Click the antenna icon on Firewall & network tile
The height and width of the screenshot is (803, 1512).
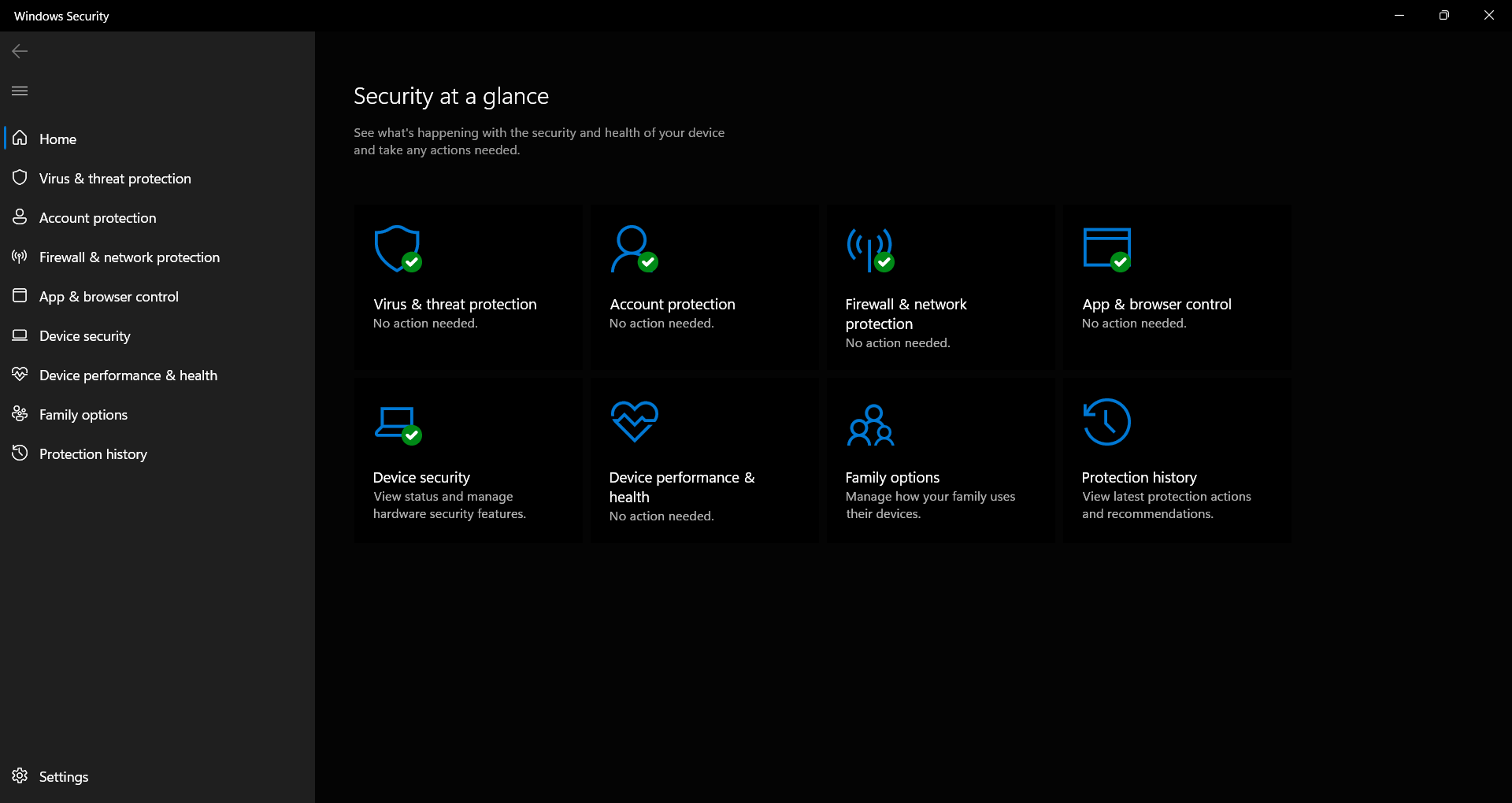coord(869,249)
